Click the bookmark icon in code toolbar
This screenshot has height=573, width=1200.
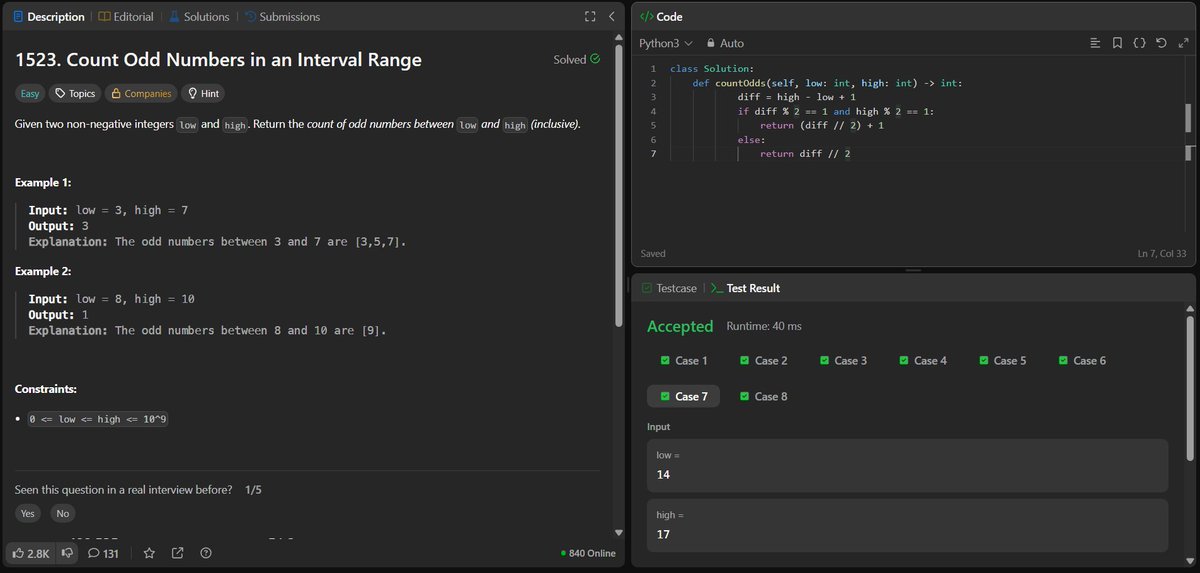tap(1117, 43)
